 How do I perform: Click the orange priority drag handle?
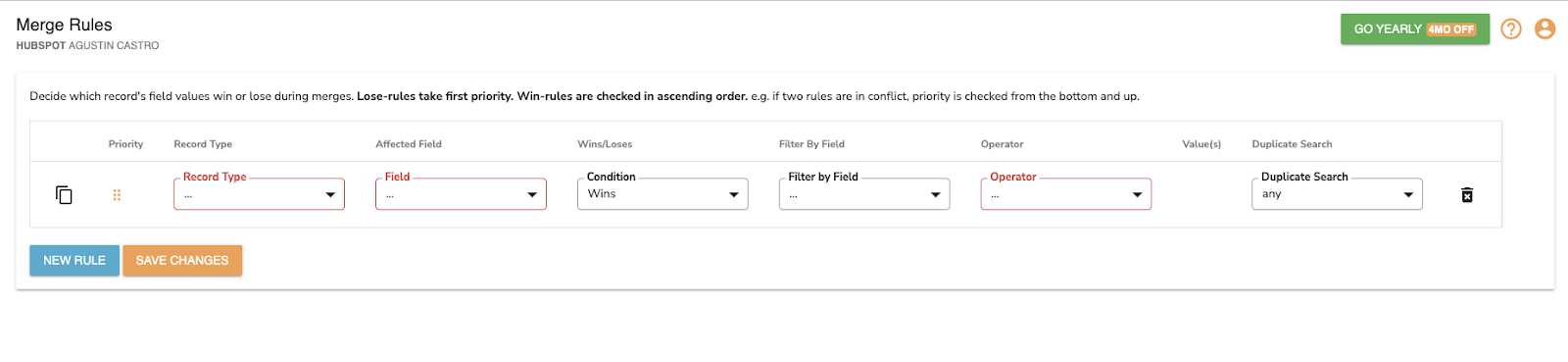click(x=117, y=194)
